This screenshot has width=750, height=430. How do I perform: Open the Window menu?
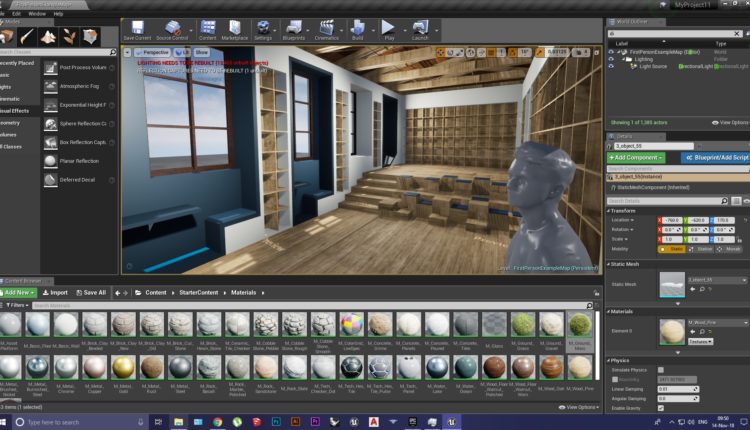tap(37, 14)
